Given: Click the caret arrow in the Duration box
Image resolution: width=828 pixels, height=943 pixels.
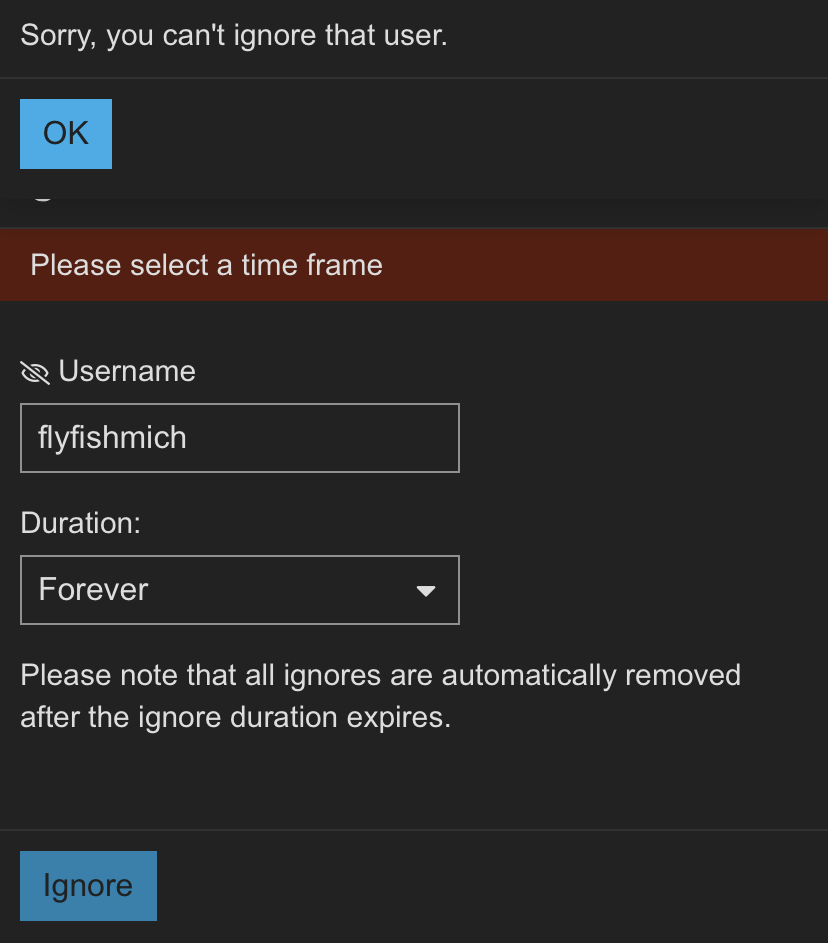Looking at the screenshot, I should [x=426, y=591].
